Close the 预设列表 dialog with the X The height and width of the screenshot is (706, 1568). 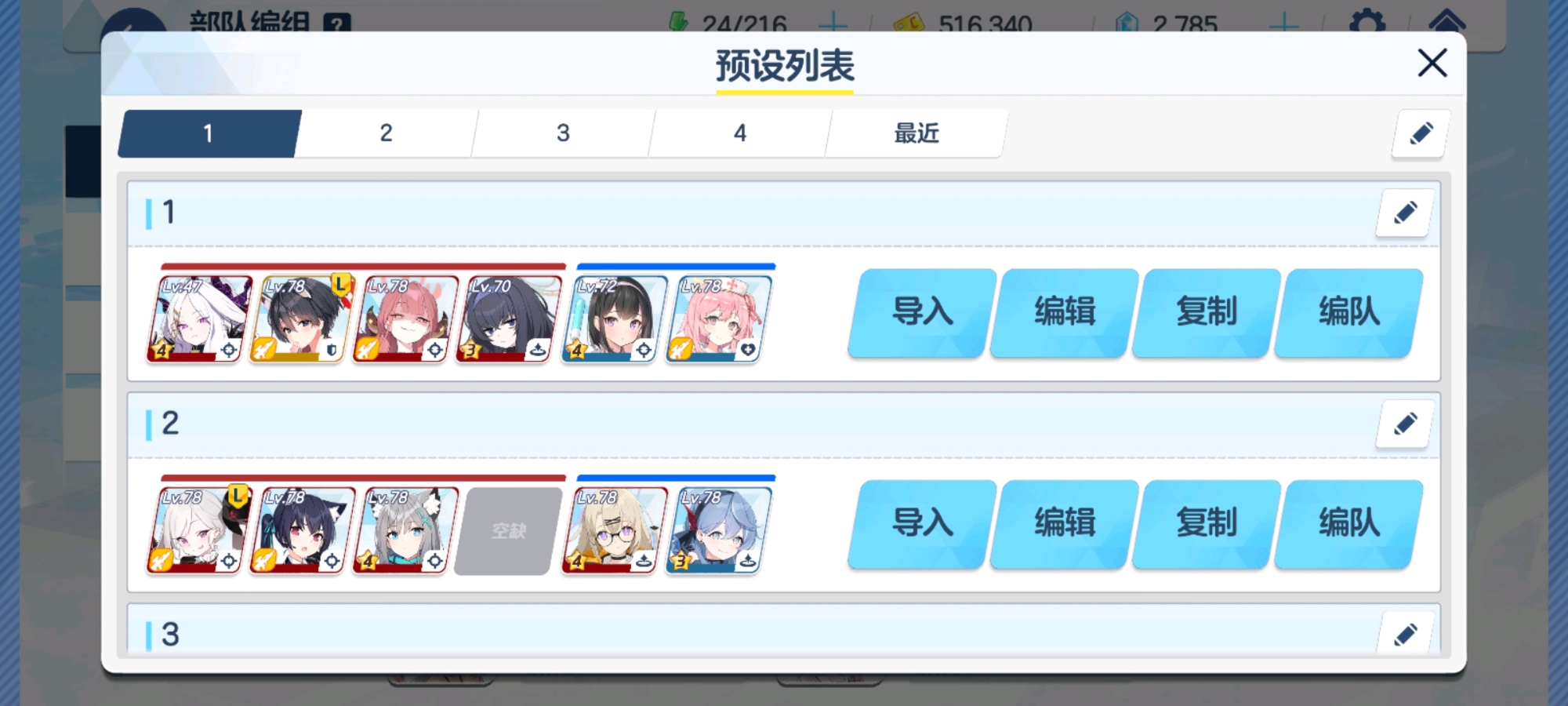(1432, 63)
